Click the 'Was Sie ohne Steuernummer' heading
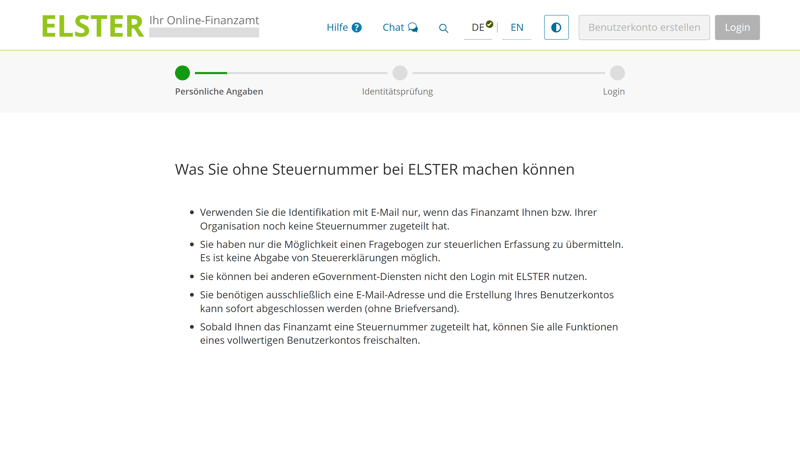The image size is (800, 450). (x=375, y=170)
